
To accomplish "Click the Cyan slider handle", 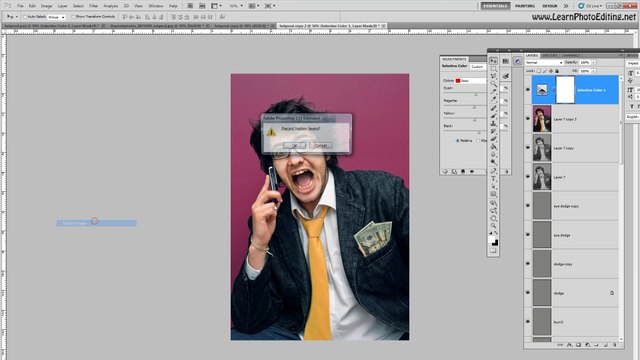I will pos(476,94).
